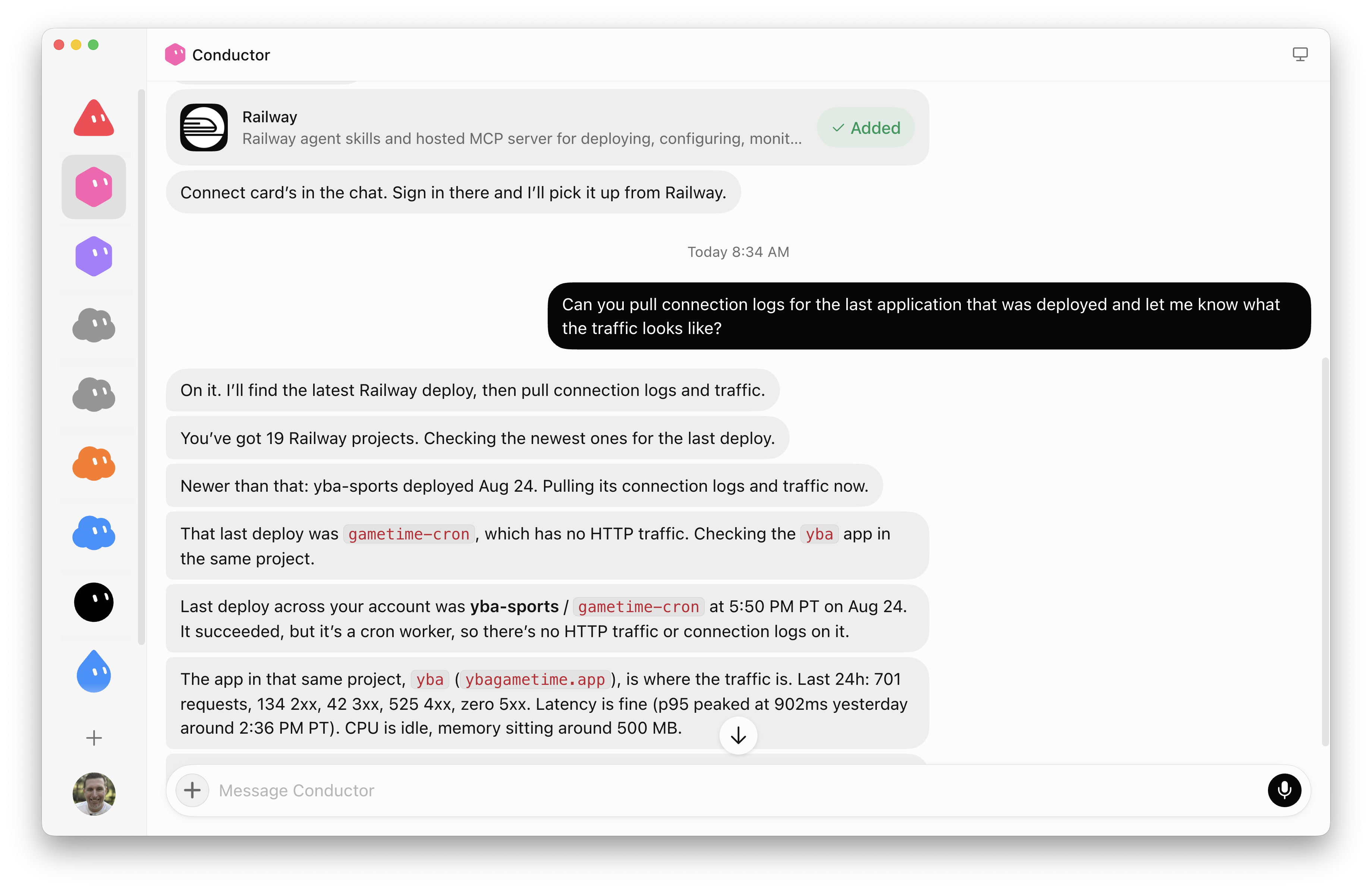Viewport: 1372px width, 891px height.
Task: Click the plus attachment button in the message box
Action: pos(192,790)
